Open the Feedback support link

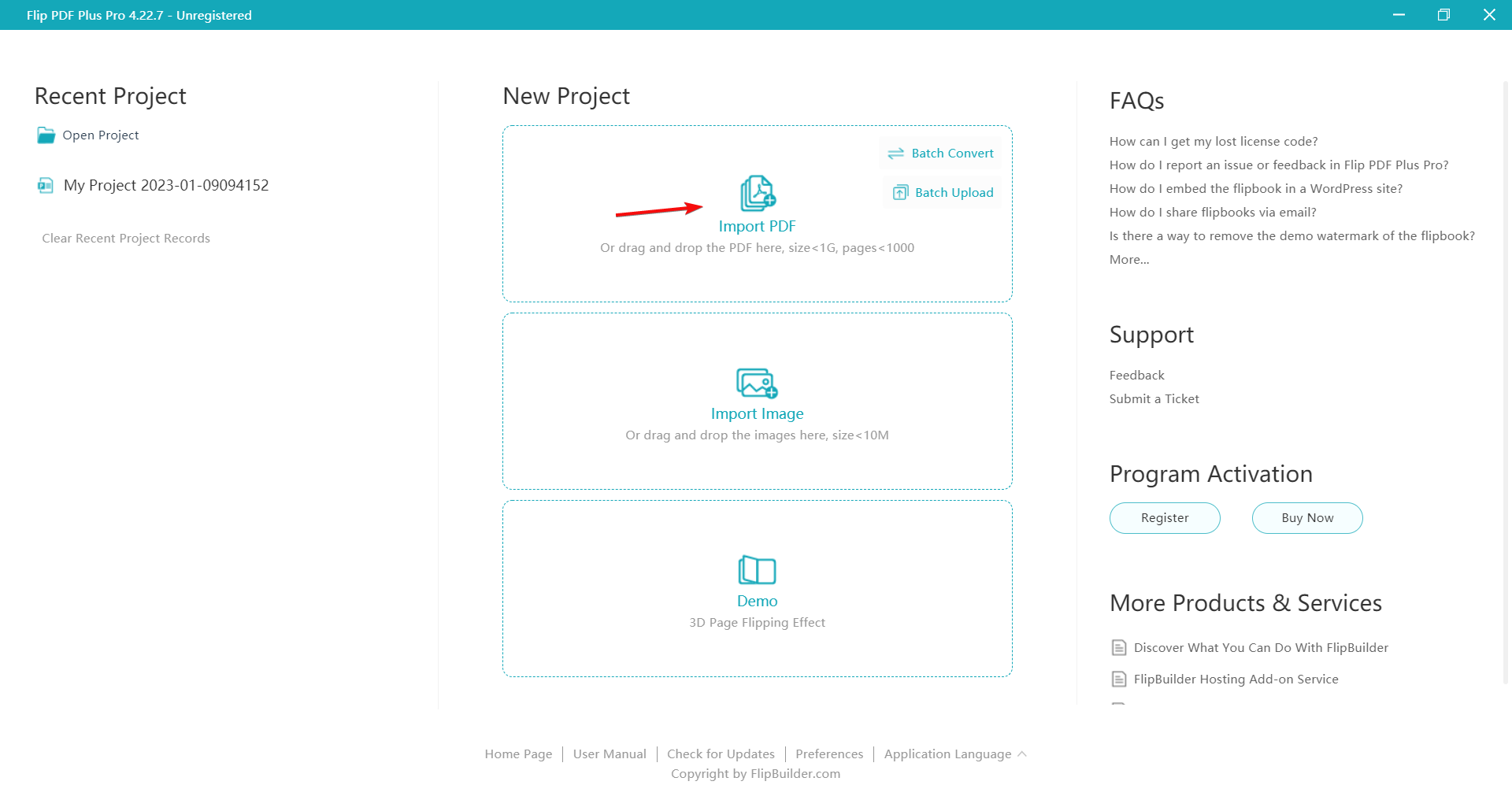1136,376
